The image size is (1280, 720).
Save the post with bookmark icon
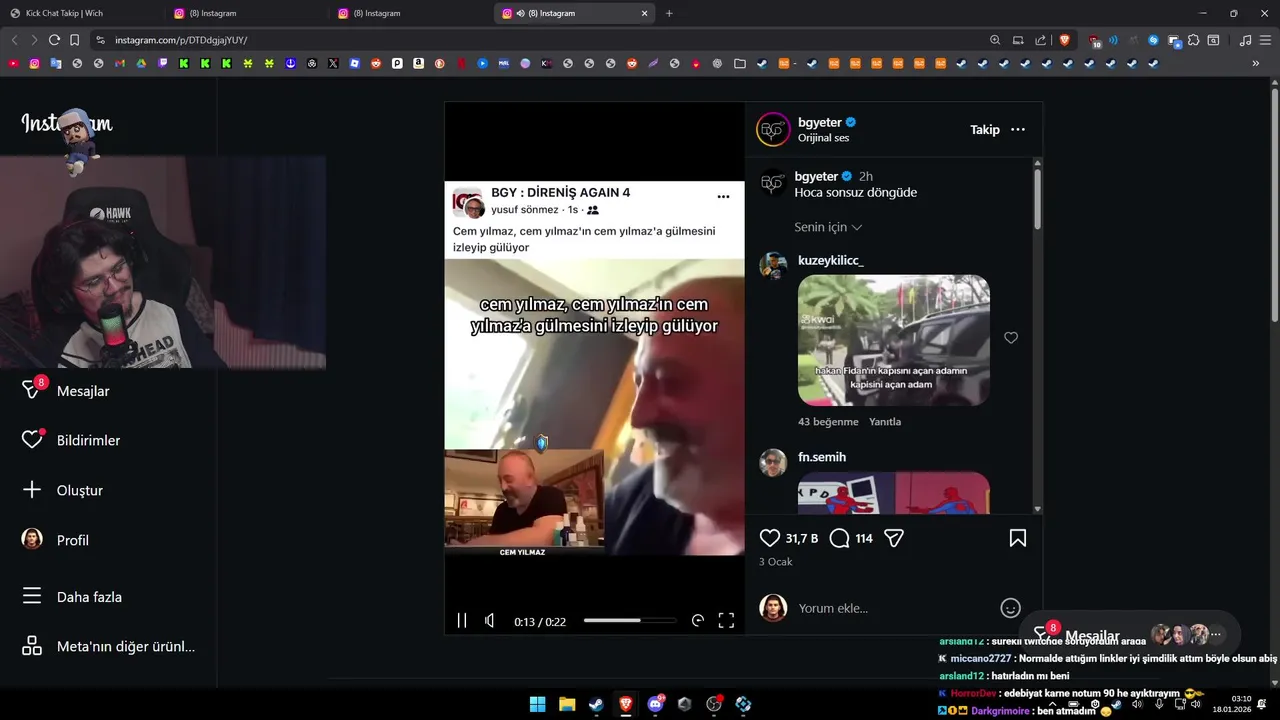(x=1018, y=538)
